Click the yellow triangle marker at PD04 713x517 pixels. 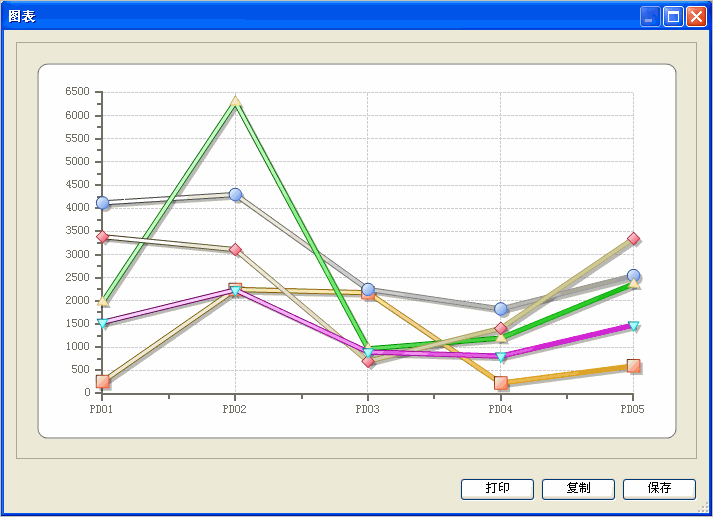pos(501,337)
